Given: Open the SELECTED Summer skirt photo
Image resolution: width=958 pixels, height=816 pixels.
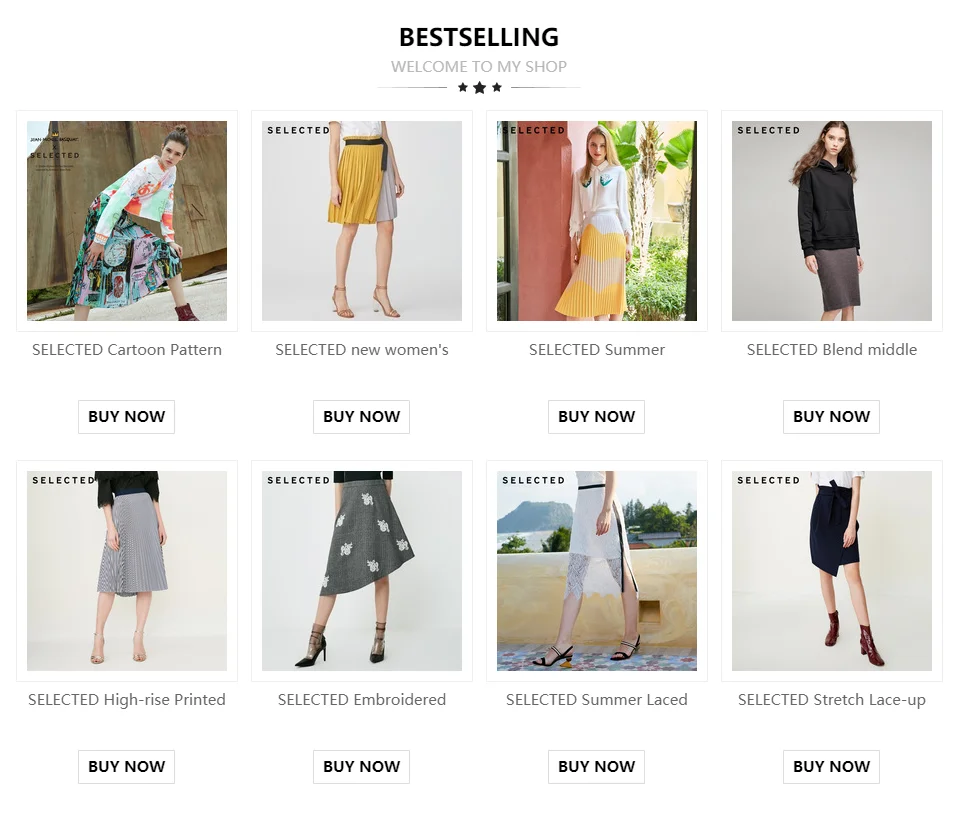Looking at the screenshot, I should click(x=596, y=220).
